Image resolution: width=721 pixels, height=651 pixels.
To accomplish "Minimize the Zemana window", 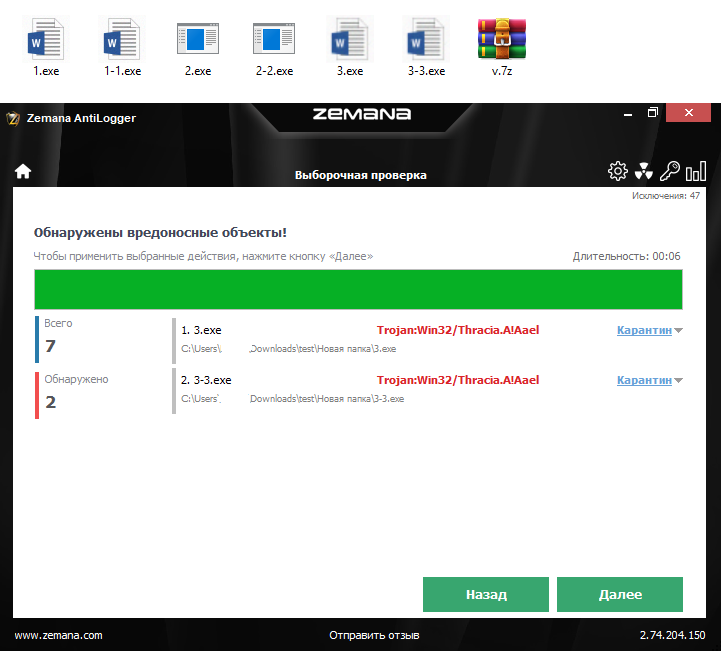I will (628, 113).
